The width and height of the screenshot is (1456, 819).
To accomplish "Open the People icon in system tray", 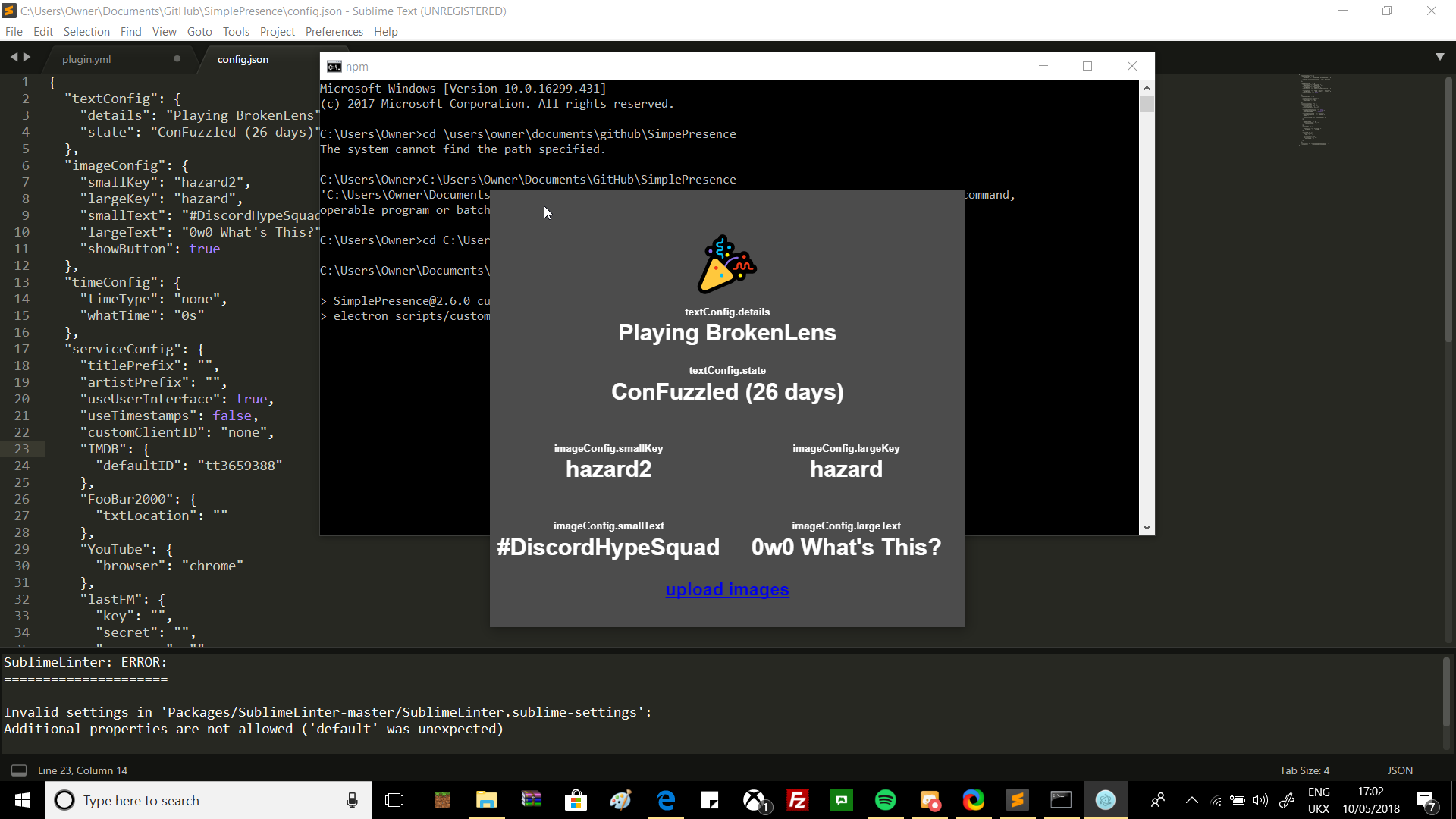I will click(1157, 800).
